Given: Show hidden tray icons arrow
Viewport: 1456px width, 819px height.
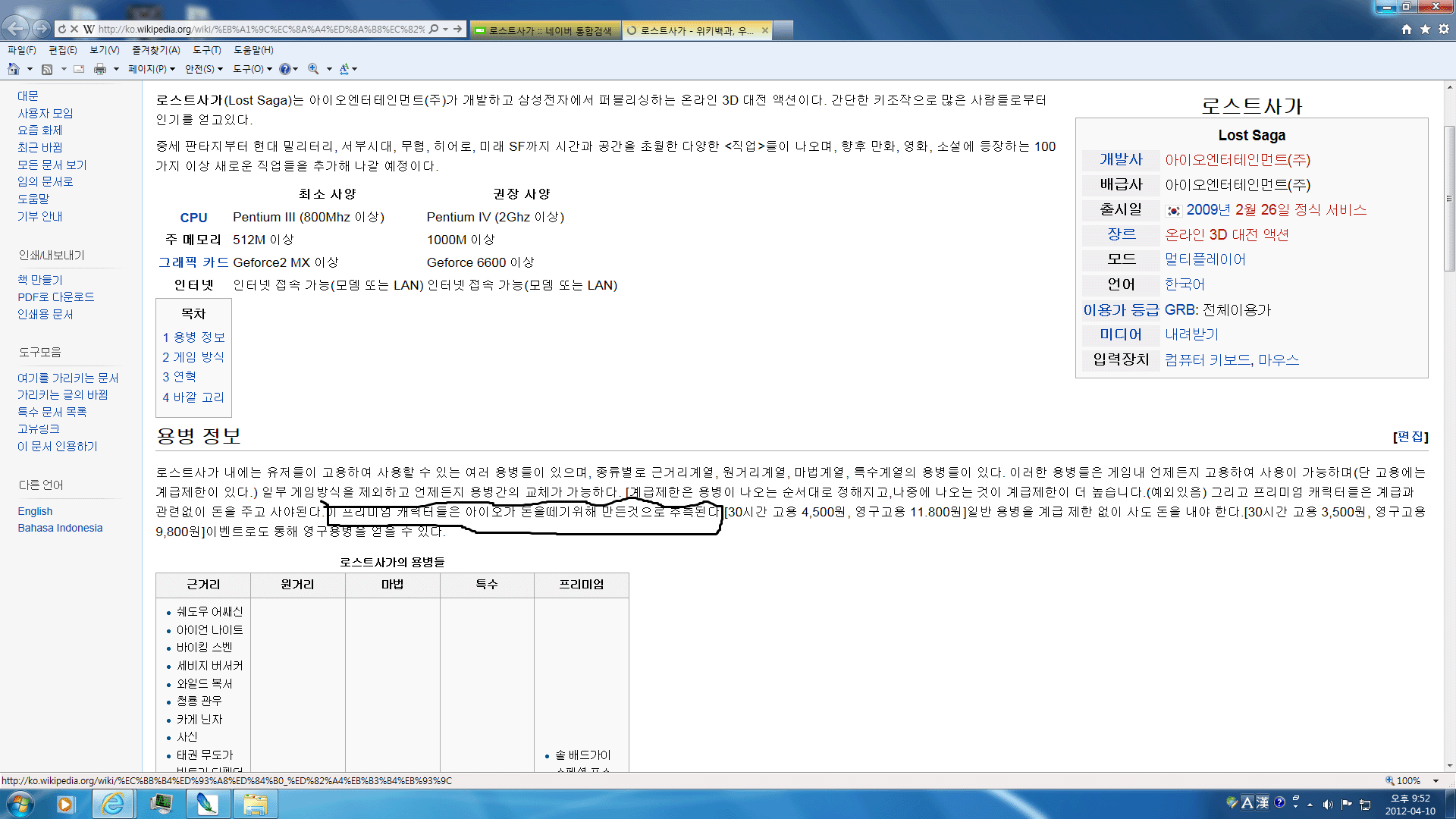Looking at the screenshot, I should [x=1310, y=804].
